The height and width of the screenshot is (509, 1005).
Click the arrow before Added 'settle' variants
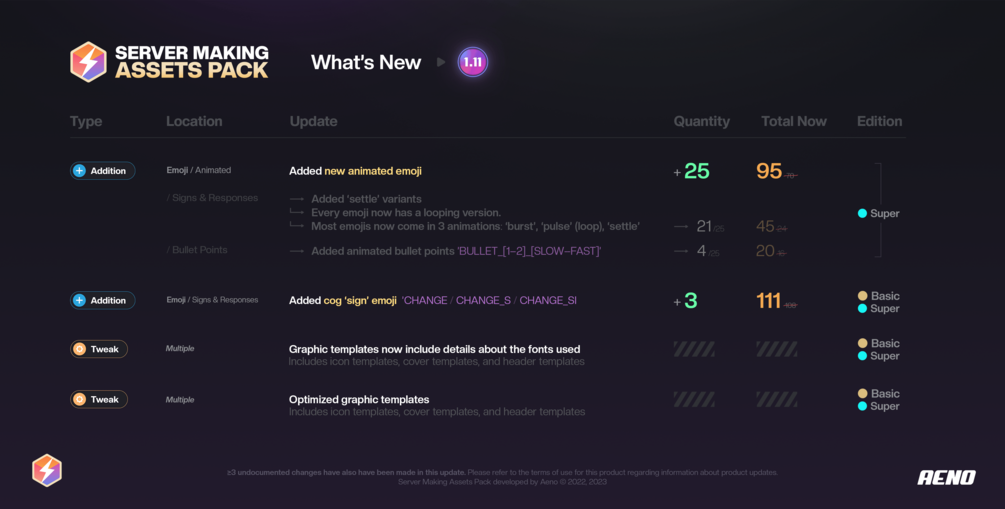click(x=296, y=199)
